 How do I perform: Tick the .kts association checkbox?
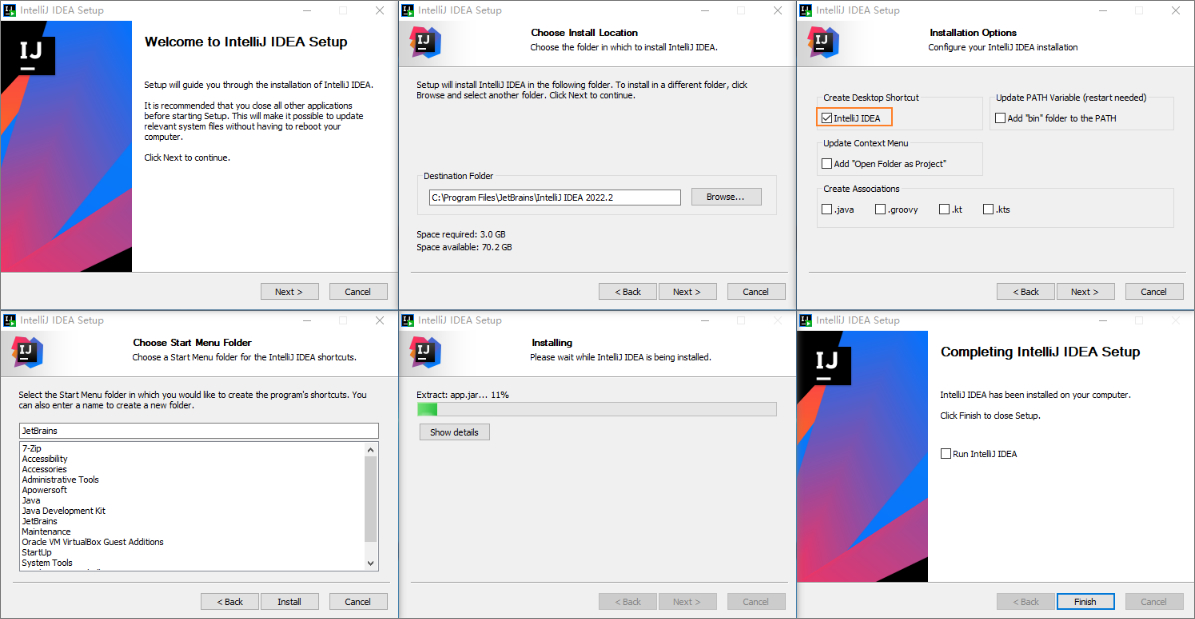point(988,209)
